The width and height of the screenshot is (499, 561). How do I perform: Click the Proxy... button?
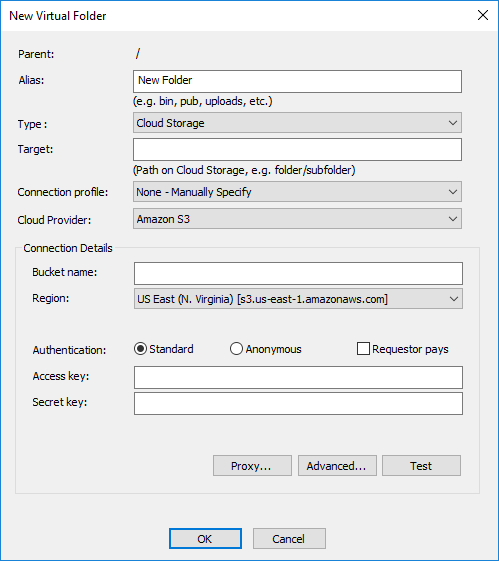point(252,466)
